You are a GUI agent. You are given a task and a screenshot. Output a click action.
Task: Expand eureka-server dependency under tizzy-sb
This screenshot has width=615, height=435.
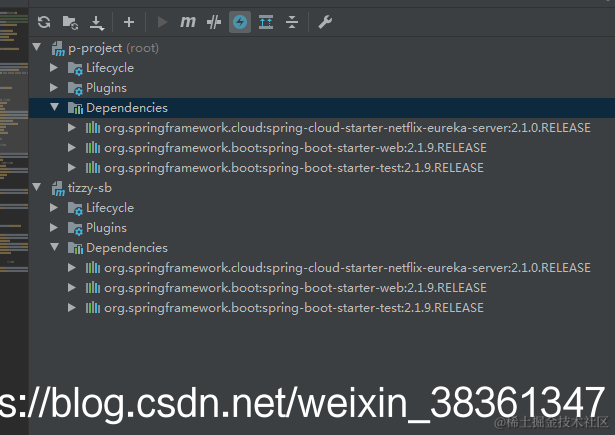[71, 268]
